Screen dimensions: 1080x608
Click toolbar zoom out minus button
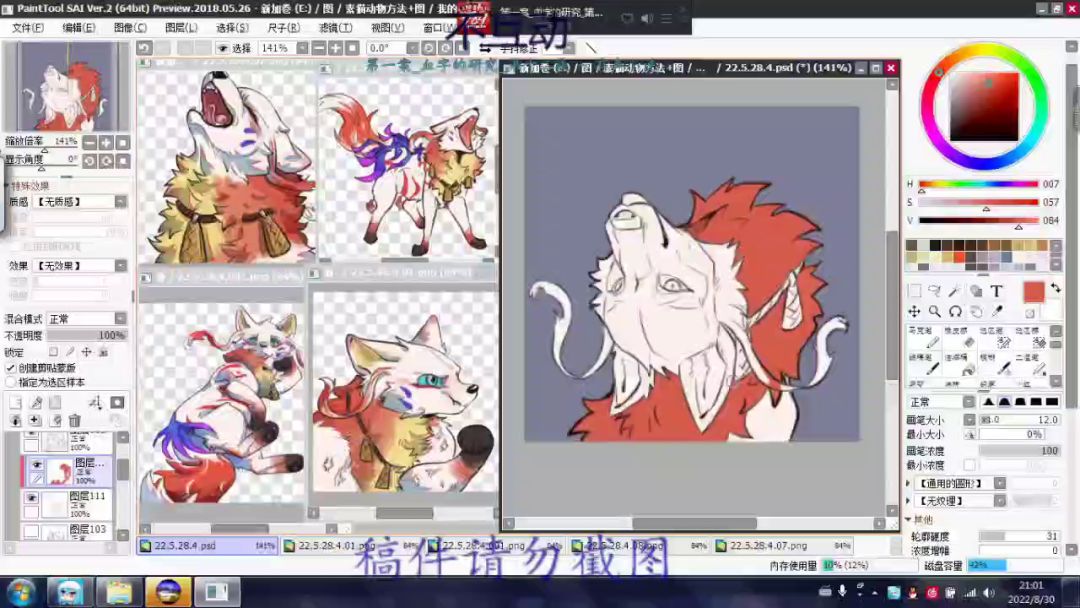[x=319, y=48]
